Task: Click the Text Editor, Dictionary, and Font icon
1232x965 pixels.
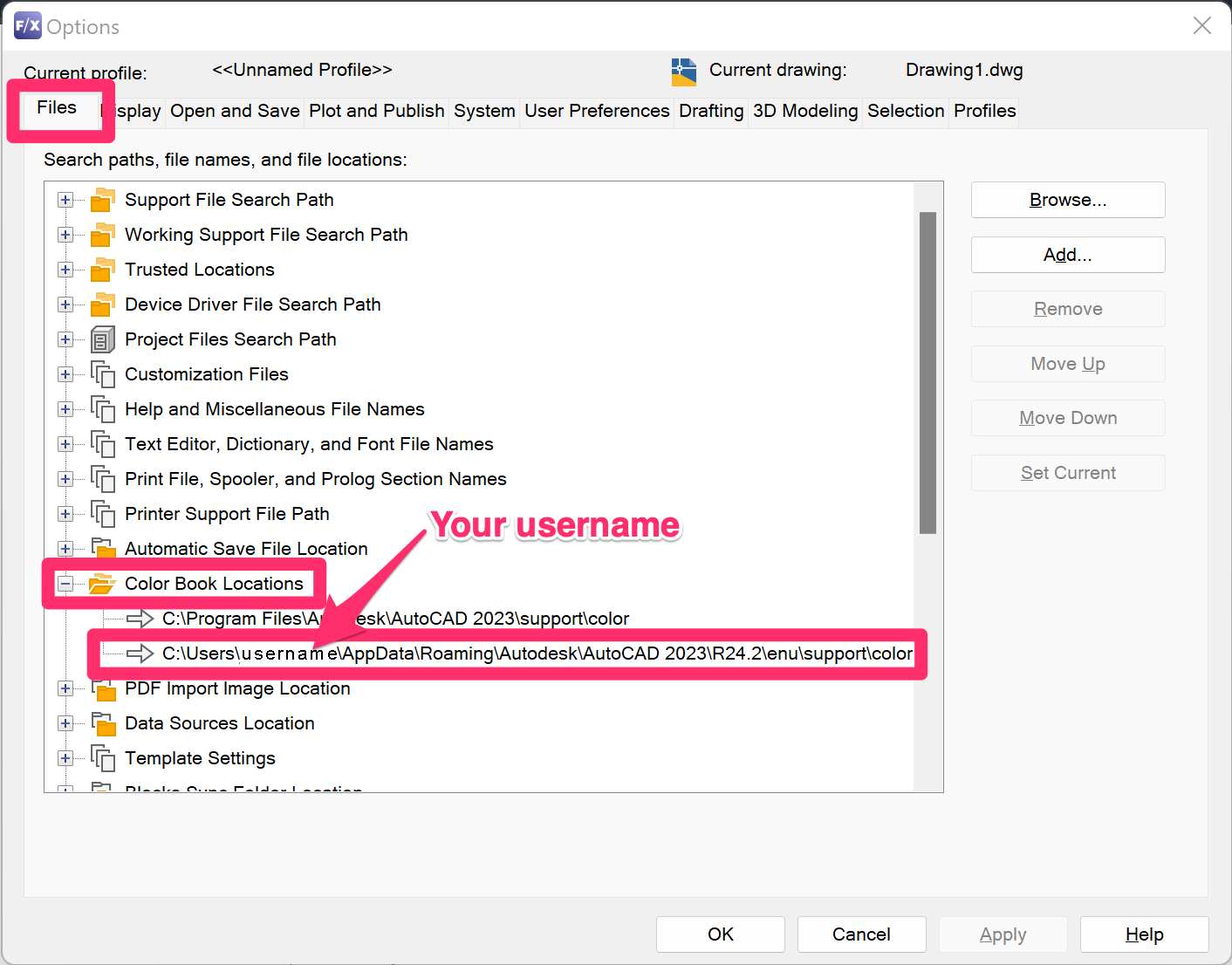Action: pyautogui.click(x=103, y=444)
